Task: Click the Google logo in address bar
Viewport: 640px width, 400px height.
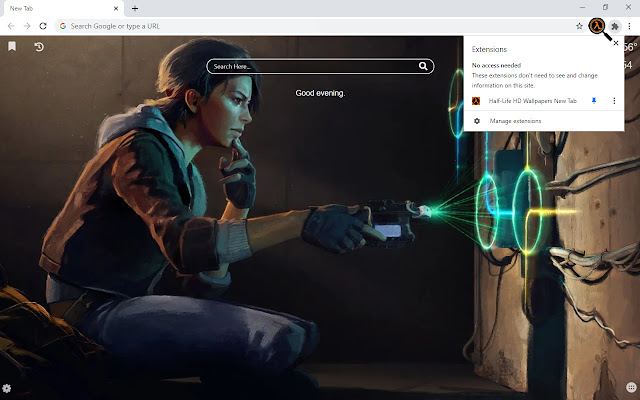Action: 63,26
